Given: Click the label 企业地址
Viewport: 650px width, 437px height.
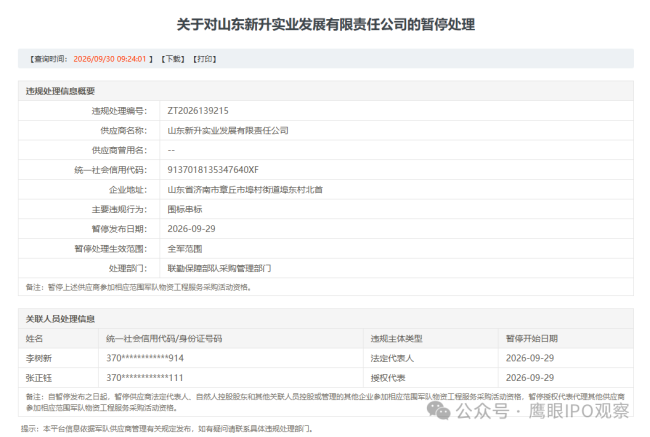Looking at the screenshot, I should pyautogui.click(x=128, y=189).
